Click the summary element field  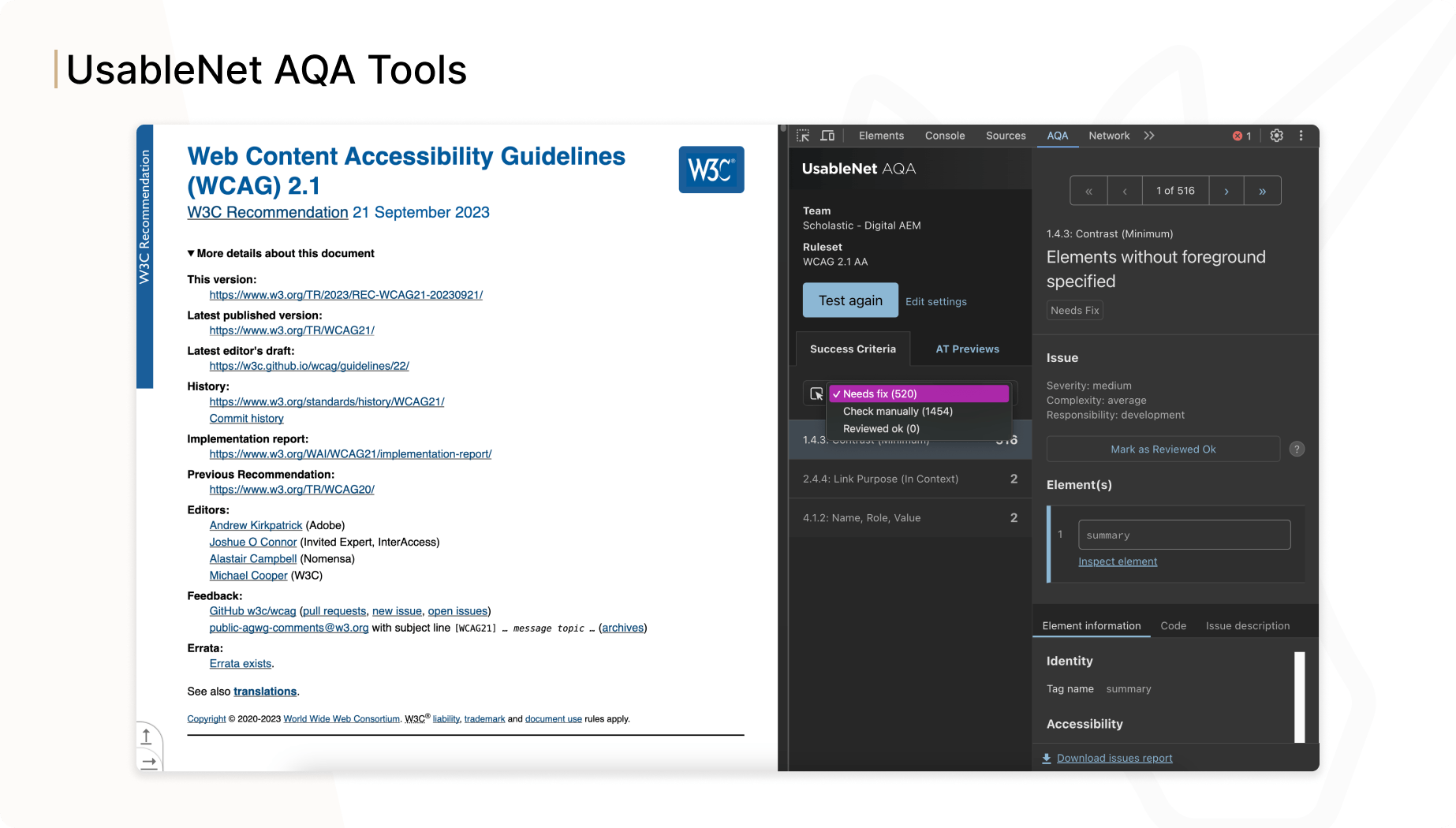(x=1184, y=535)
